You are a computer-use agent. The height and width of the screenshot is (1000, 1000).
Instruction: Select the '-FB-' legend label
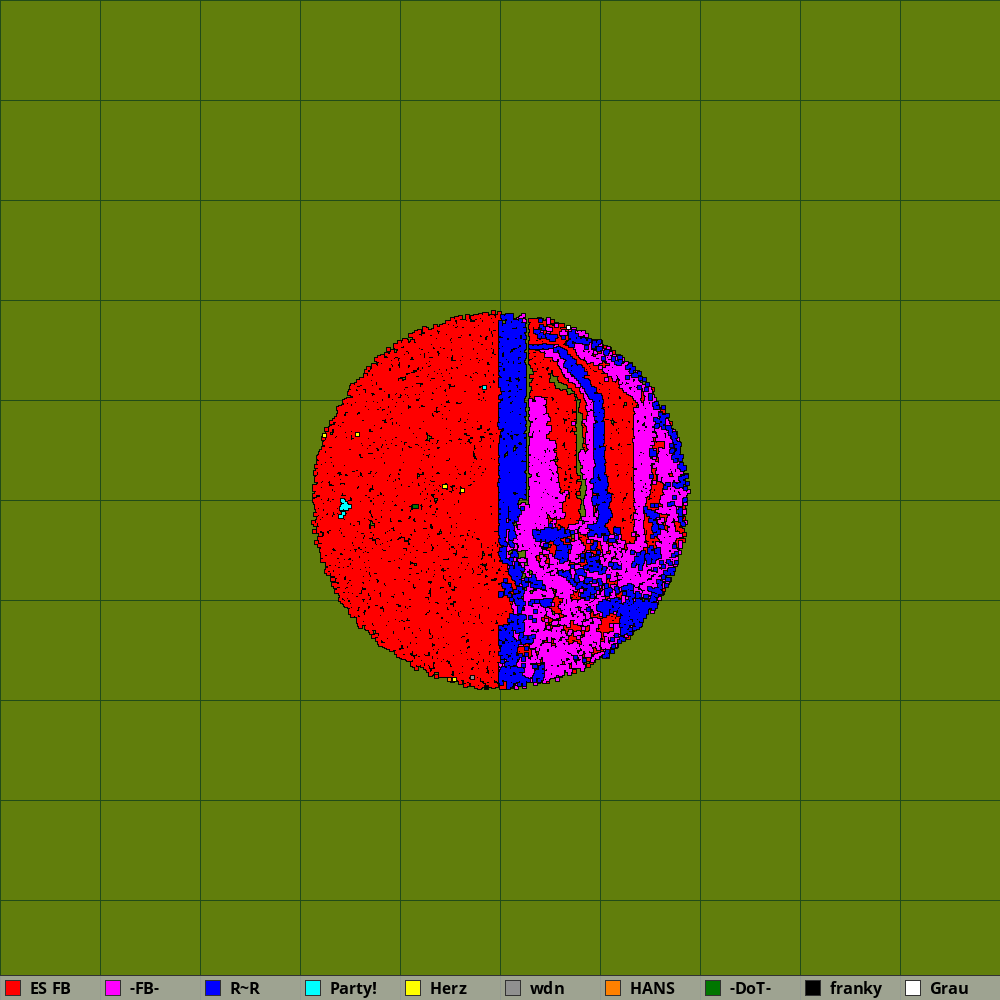coord(144,989)
